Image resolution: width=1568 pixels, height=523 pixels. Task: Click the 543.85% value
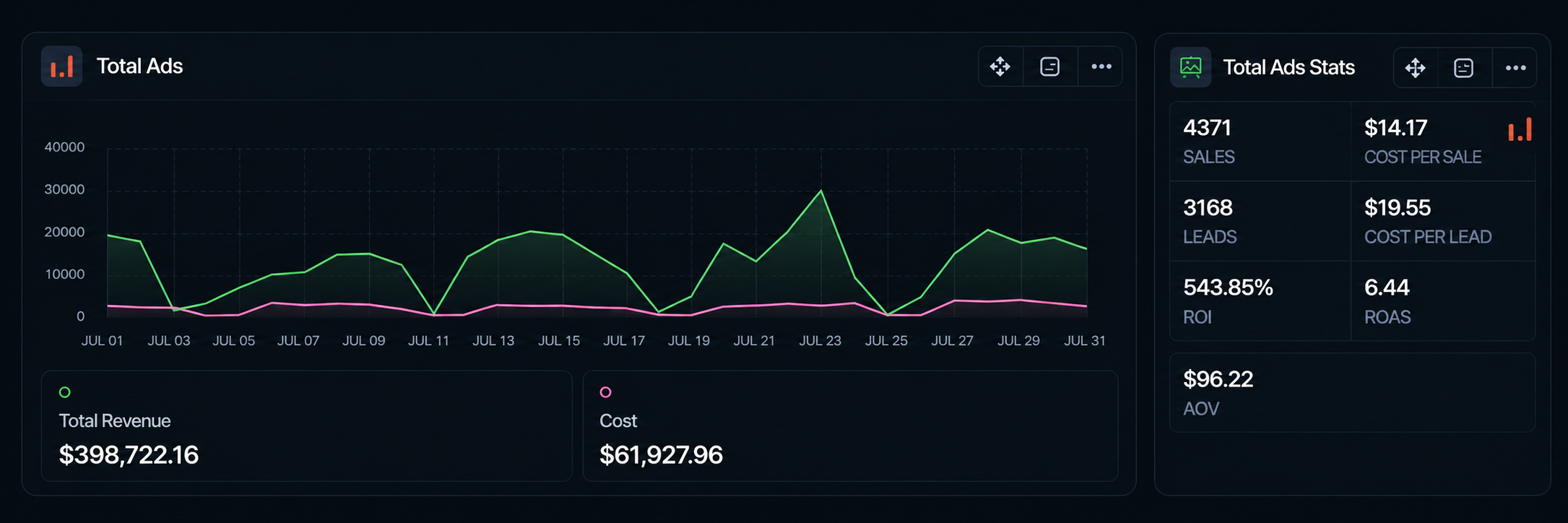1228,288
